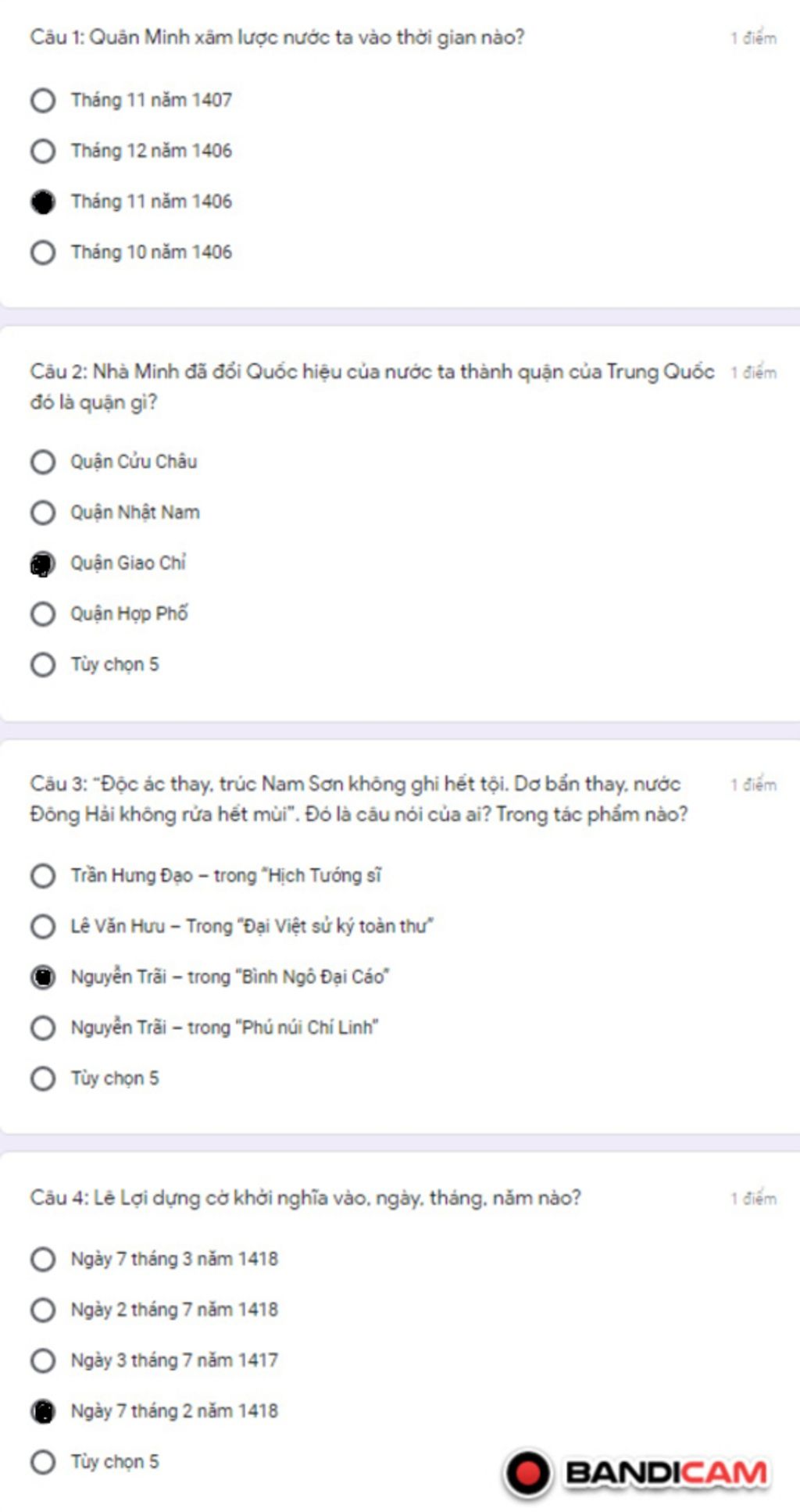Pick Quận Giao Chỉ option

pyautogui.click(x=43, y=563)
